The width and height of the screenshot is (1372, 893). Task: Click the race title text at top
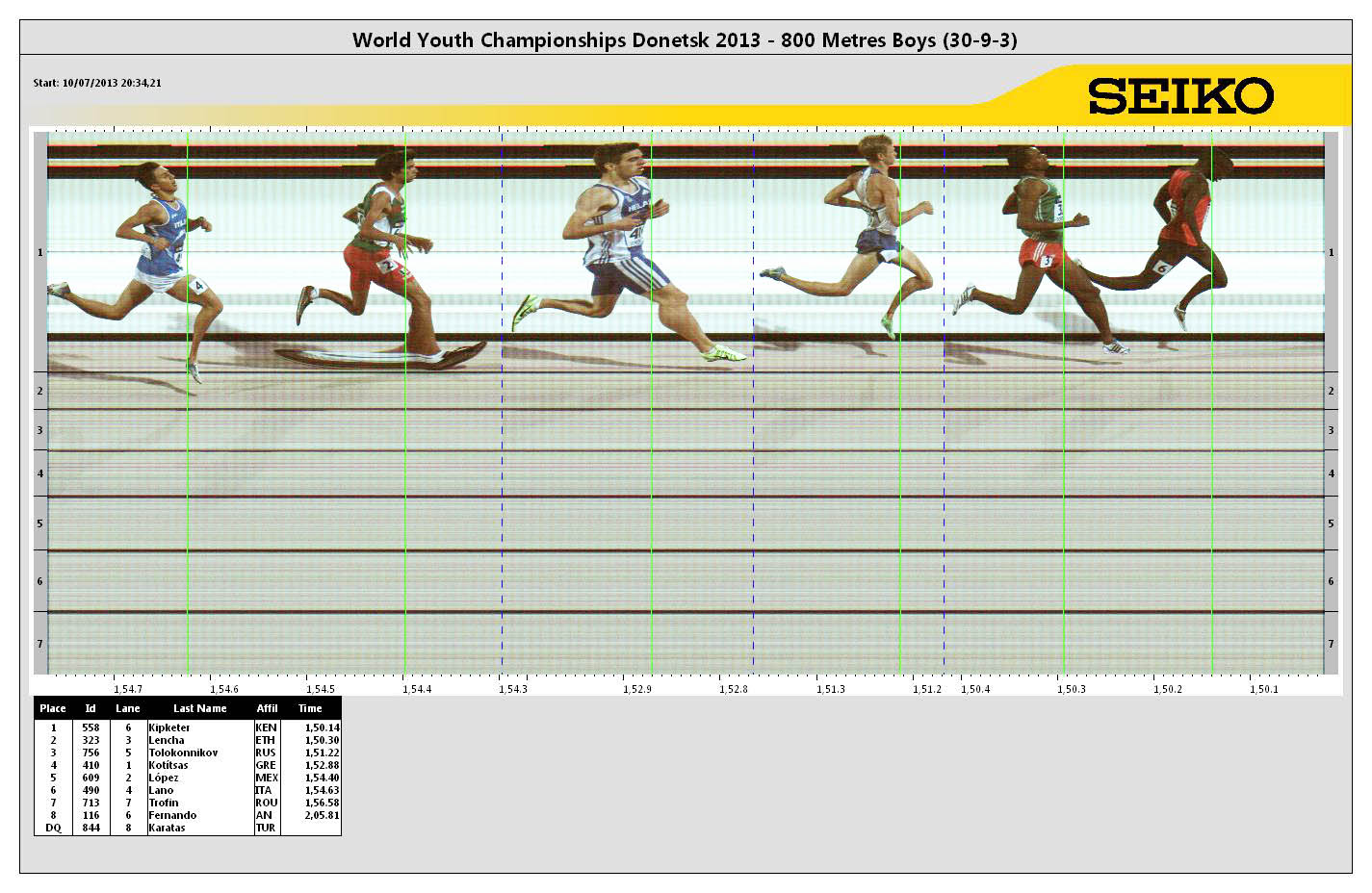[685, 40]
